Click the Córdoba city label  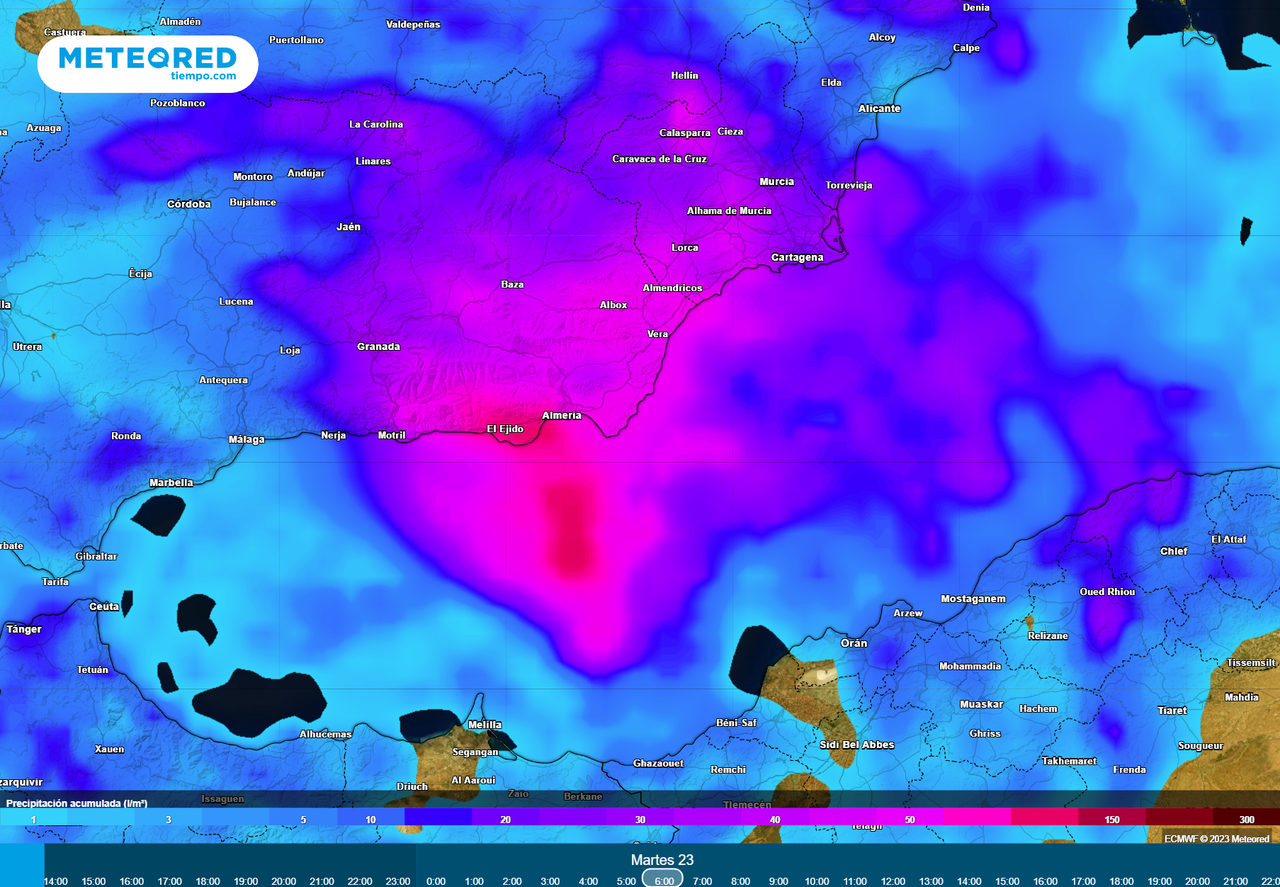tap(189, 204)
